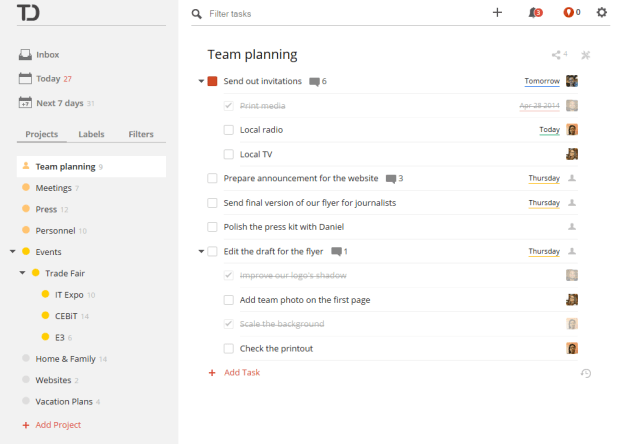Open comments on Prepare announcement task

click(x=391, y=179)
